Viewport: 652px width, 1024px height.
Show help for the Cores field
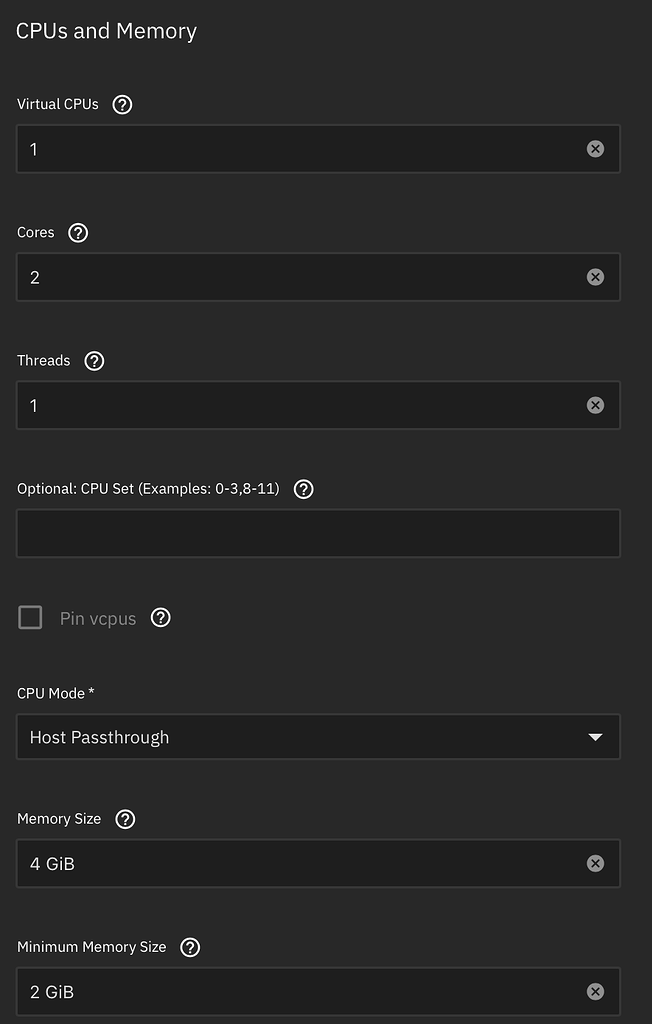pos(78,232)
